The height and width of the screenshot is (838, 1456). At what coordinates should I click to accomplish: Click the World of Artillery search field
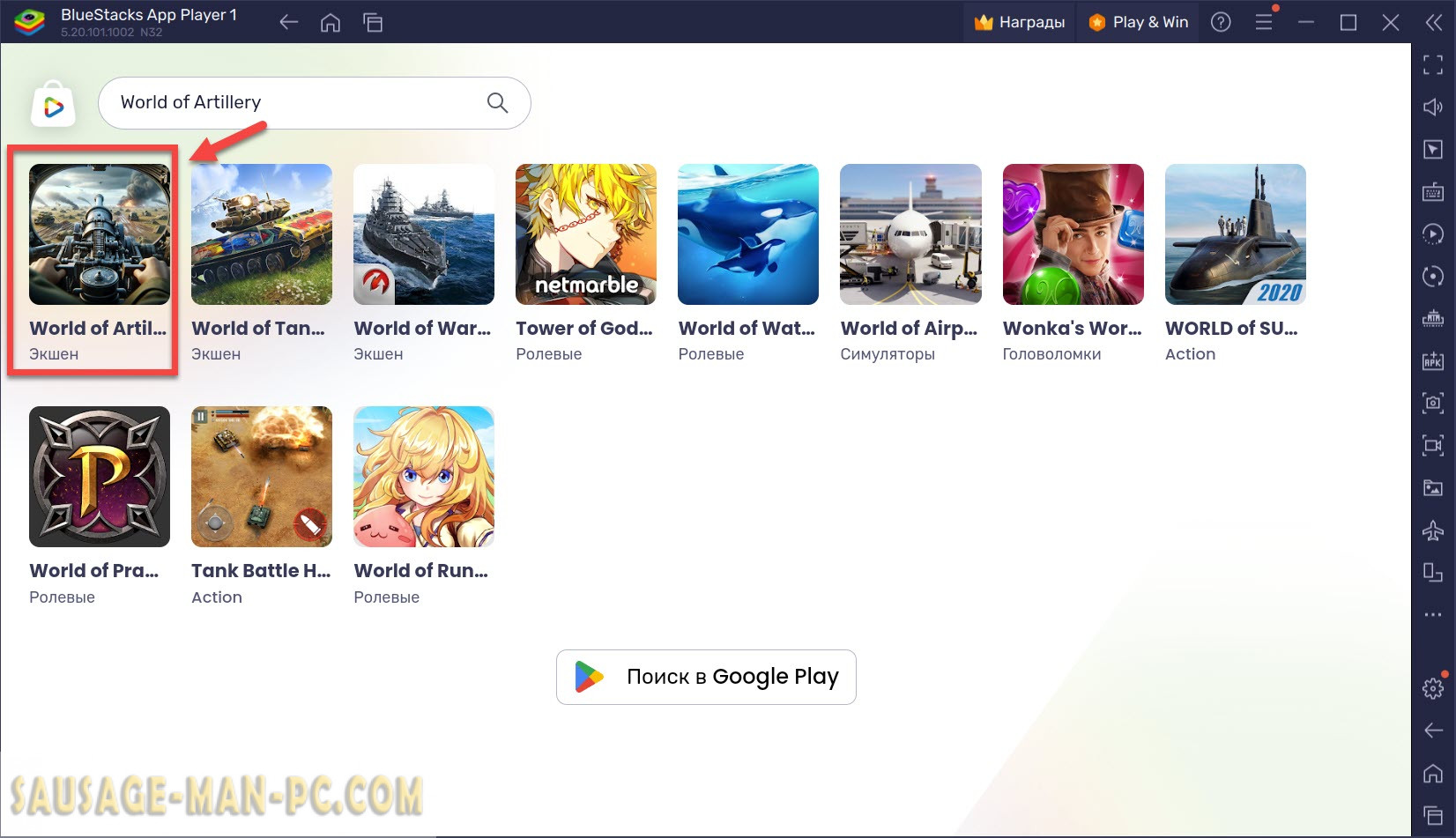click(x=314, y=103)
